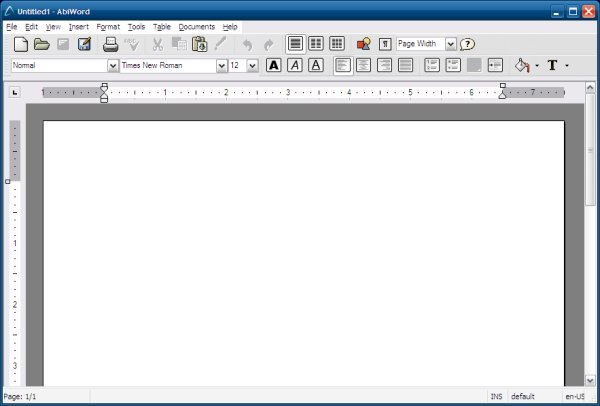This screenshot has height=406, width=600.
Task: Open the Page Width zoom dropdown
Action: coord(451,44)
